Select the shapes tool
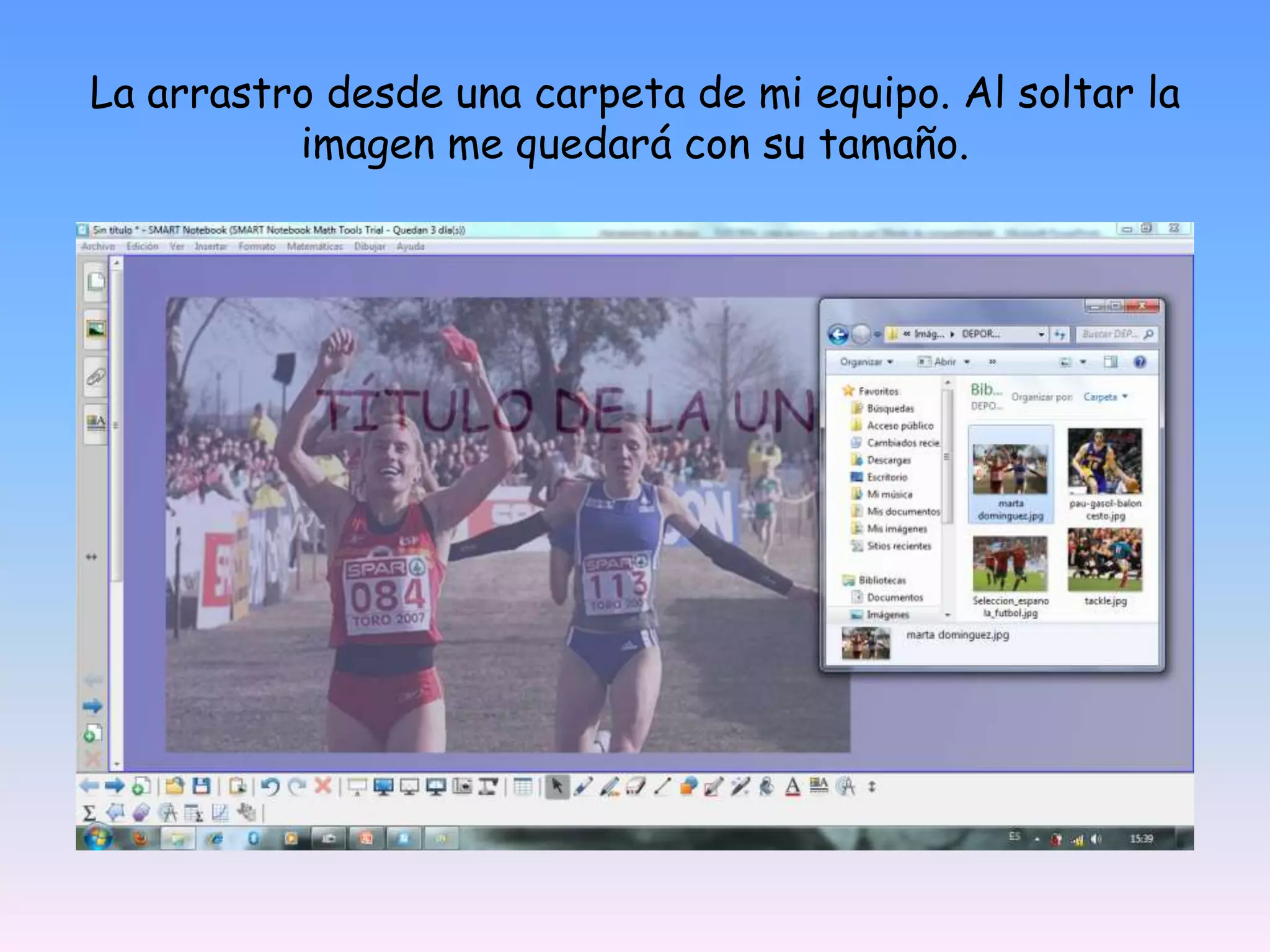The width and height of the screenshot is (1270, 952). coord(688,787)
